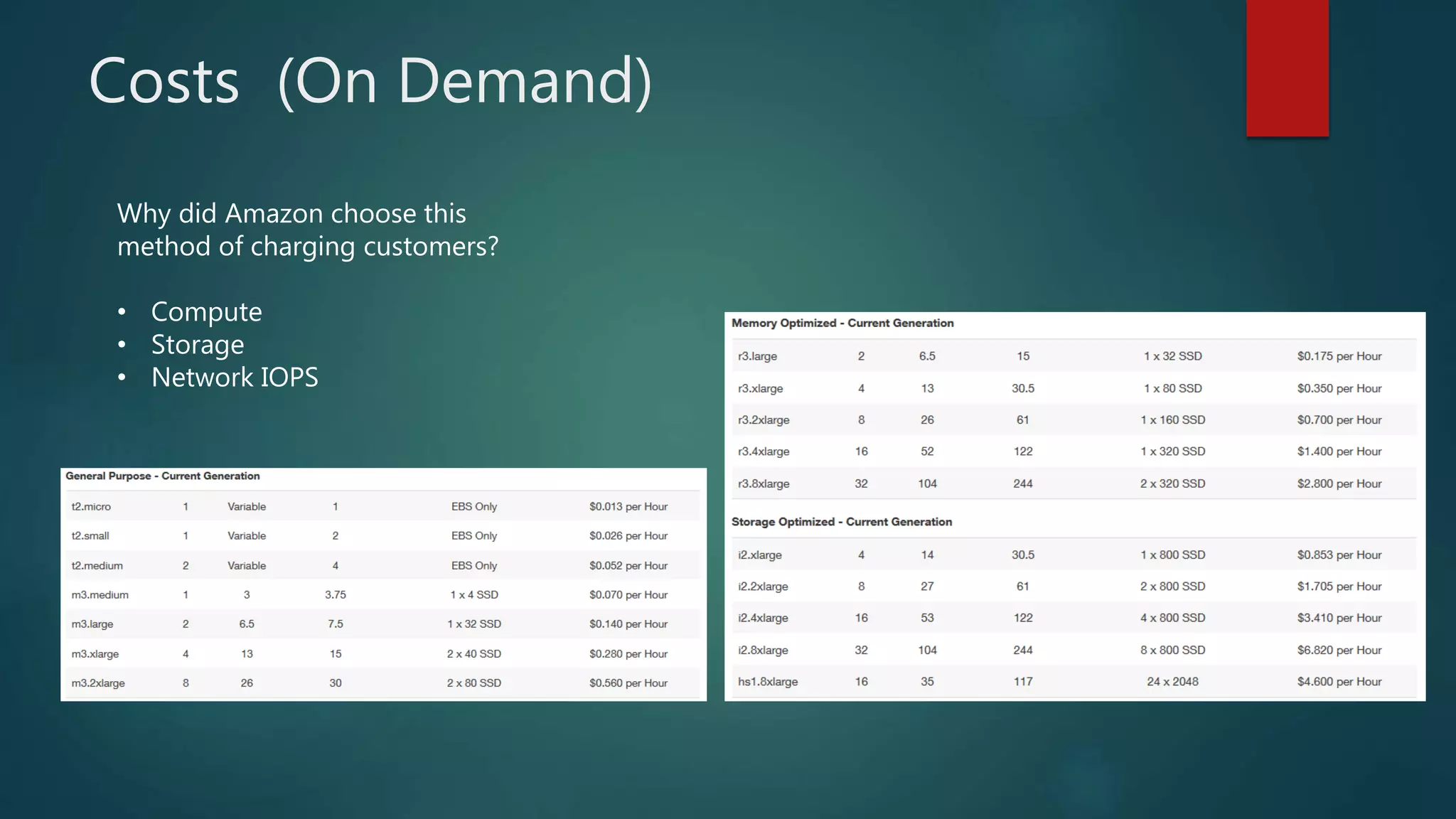The height and width of the screenshot is (819, 1456).
Task: Click the "Storage Optimized - Current Generation" heading
Action: 842,522
